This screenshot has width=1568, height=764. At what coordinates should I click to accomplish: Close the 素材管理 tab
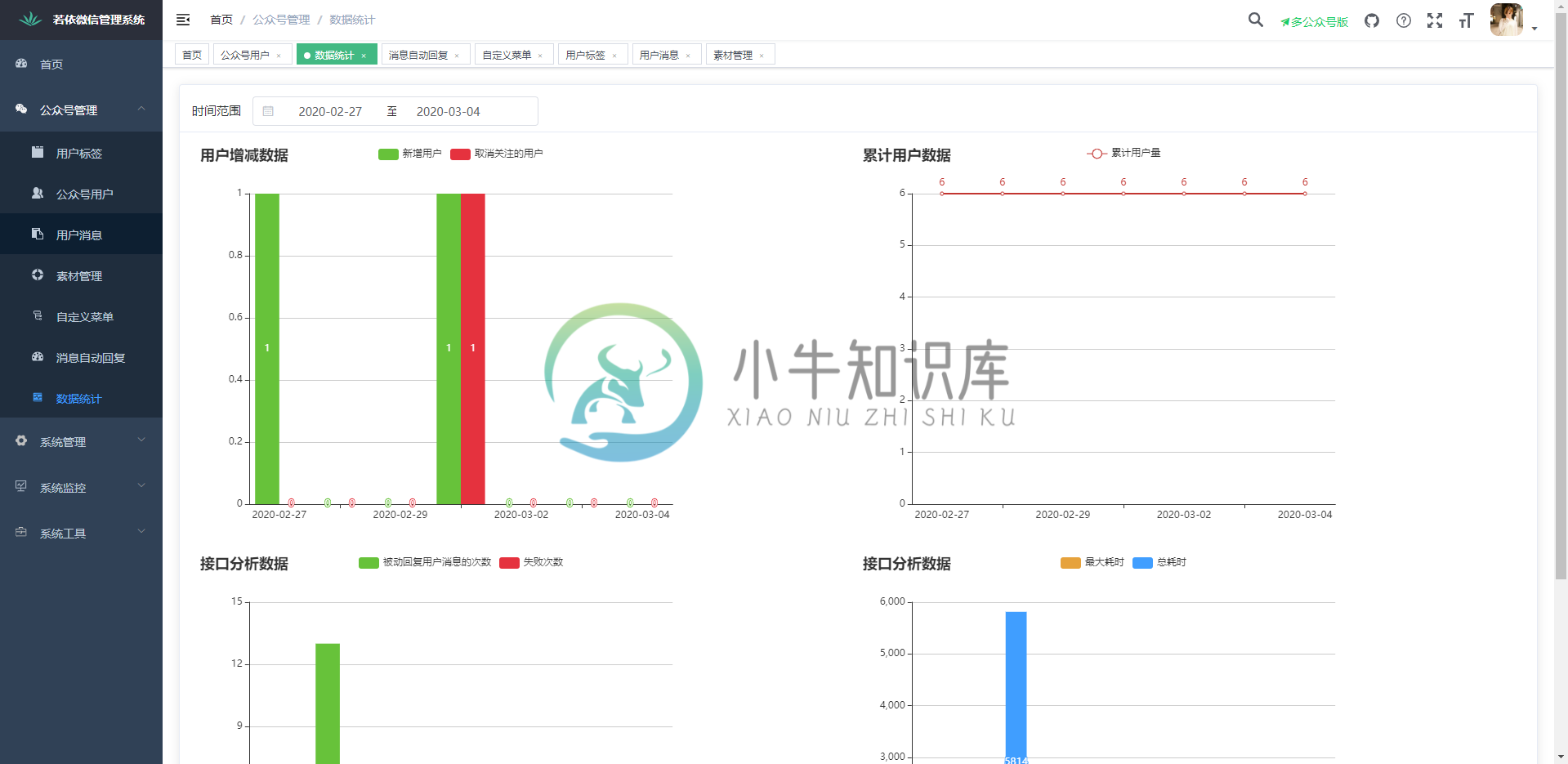[762, 56]
